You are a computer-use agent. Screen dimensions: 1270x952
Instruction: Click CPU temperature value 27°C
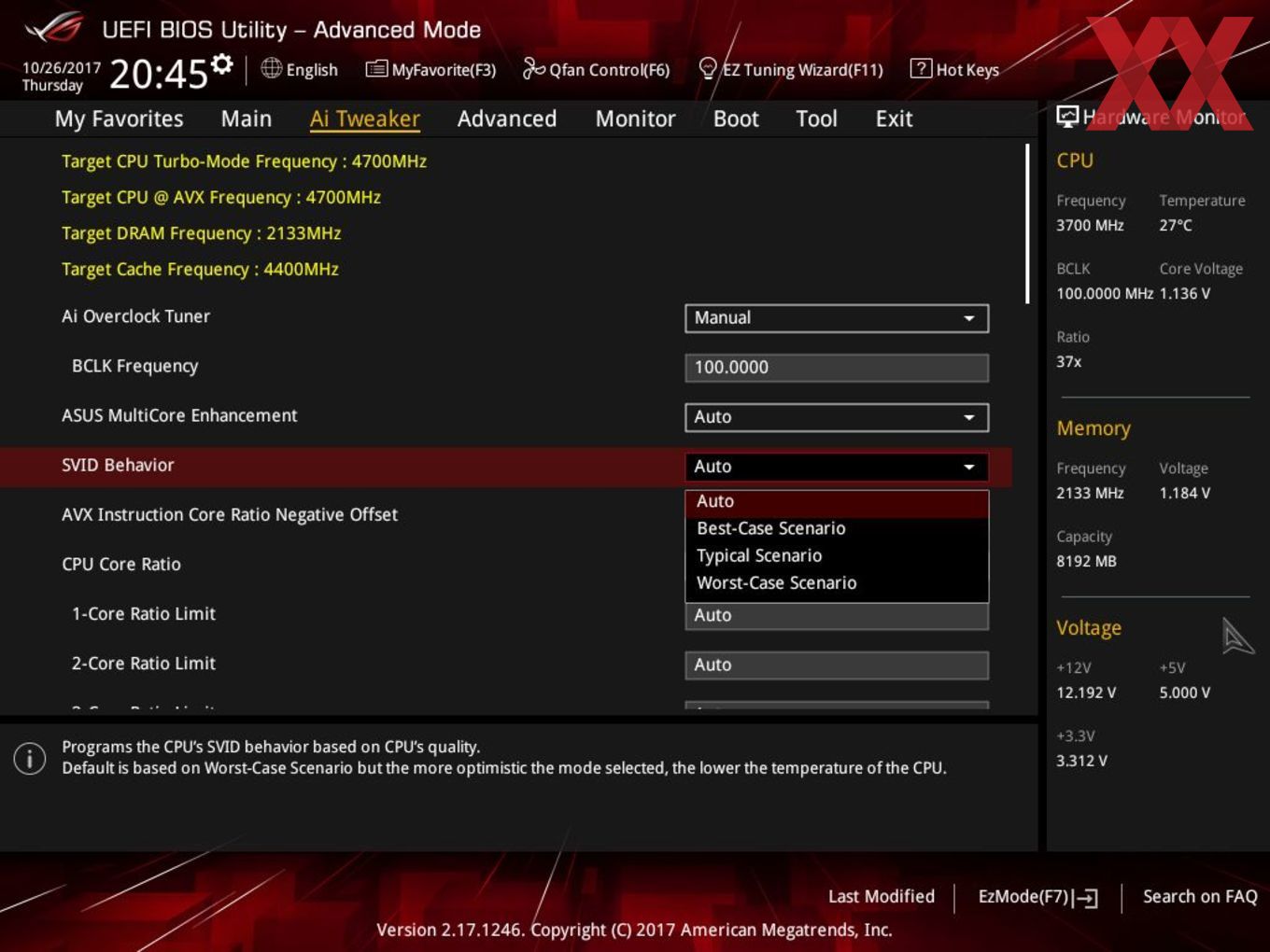[1176, 225]
